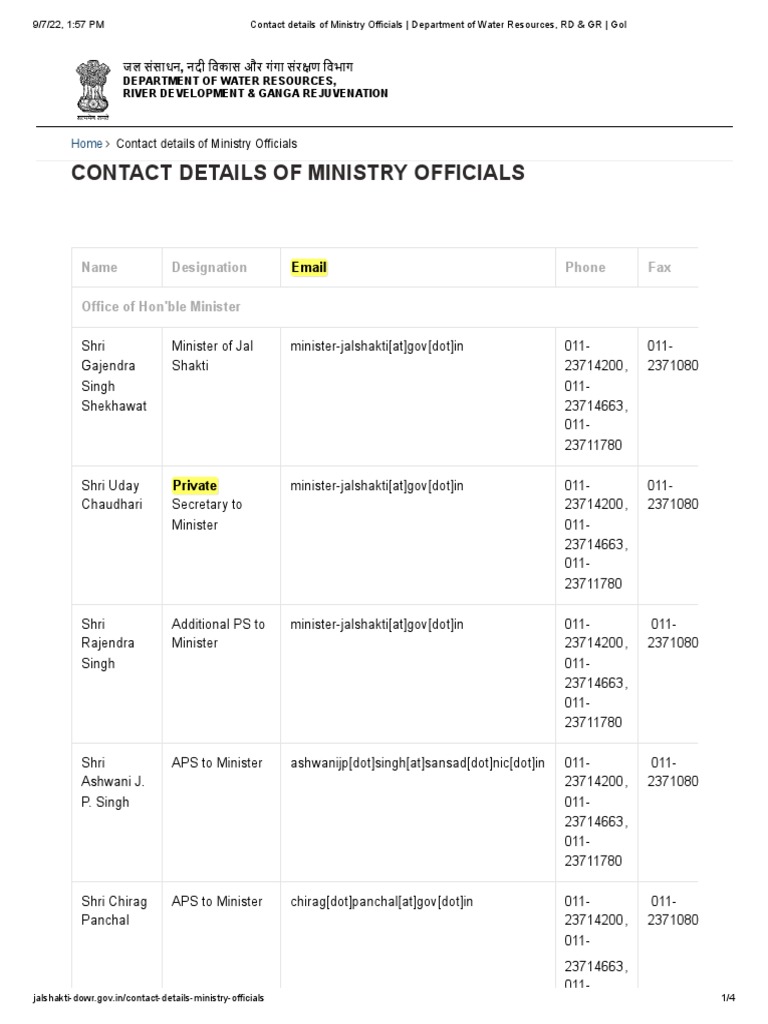Click the Office of Hon'ble Minister row
Screen dimensions: 768x1024
[x=385, y=307]
